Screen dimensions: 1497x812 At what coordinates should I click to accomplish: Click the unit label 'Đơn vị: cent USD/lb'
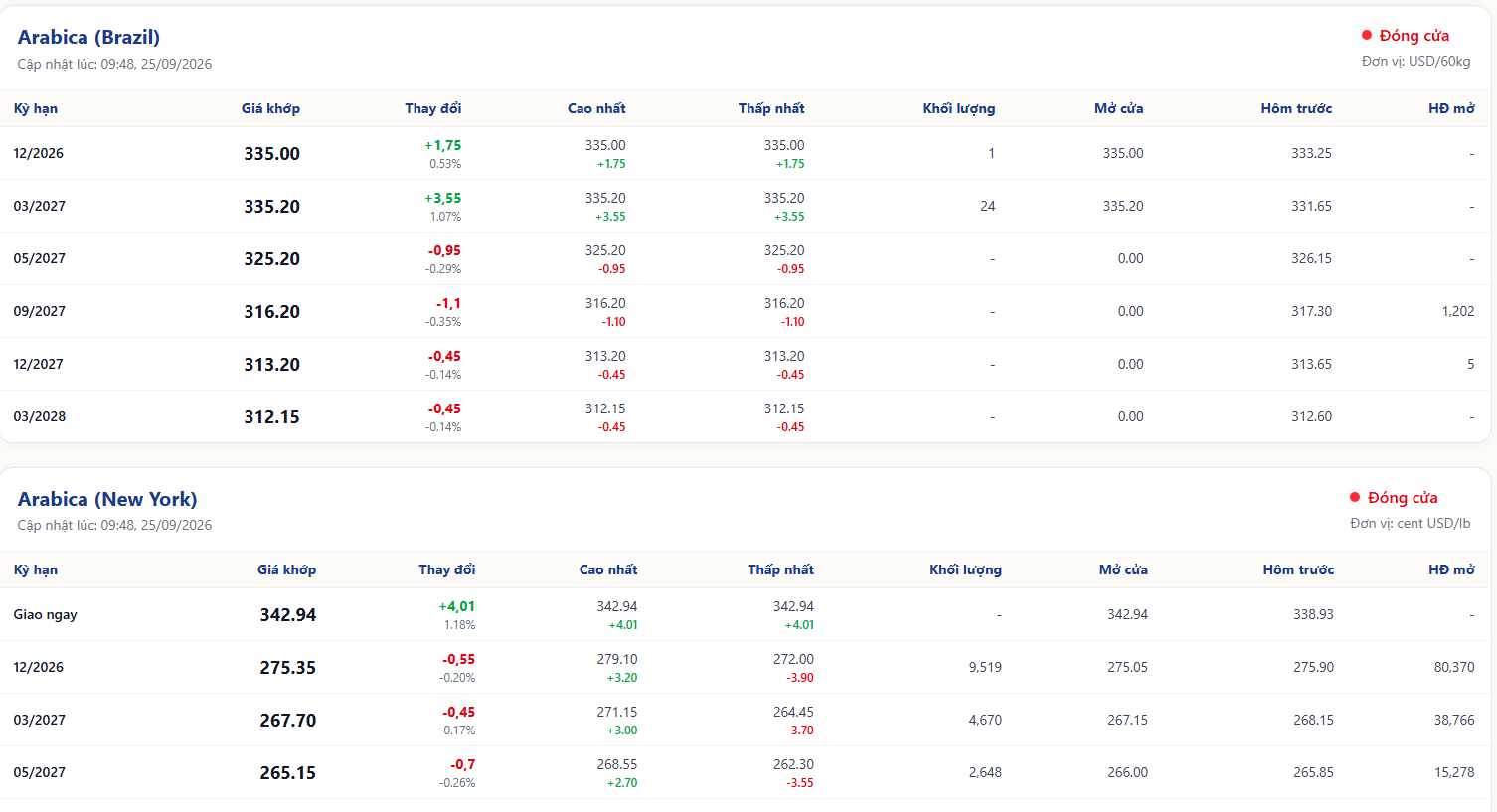1410,523
